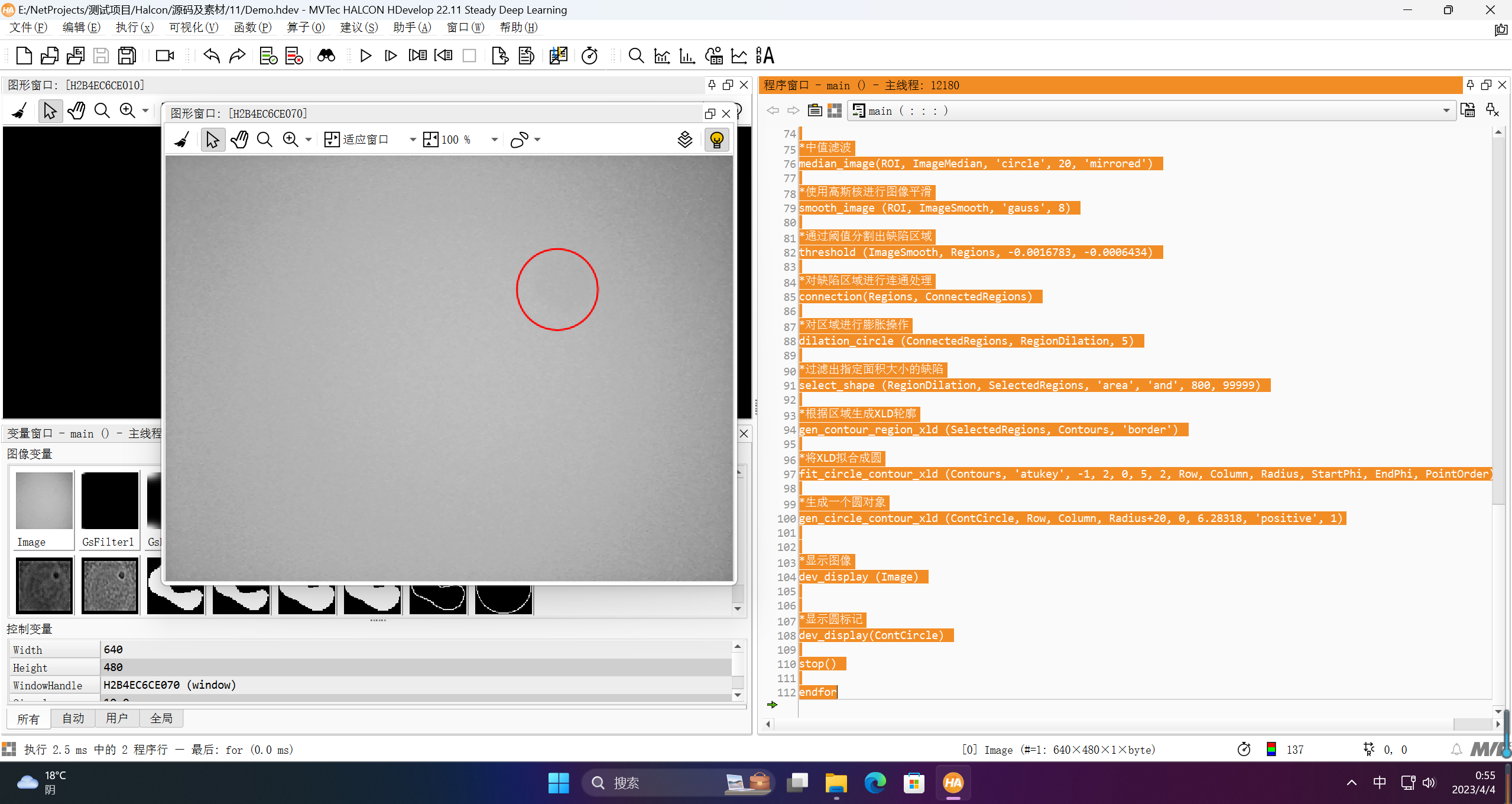Select the hand pan tool

point(239,140)
